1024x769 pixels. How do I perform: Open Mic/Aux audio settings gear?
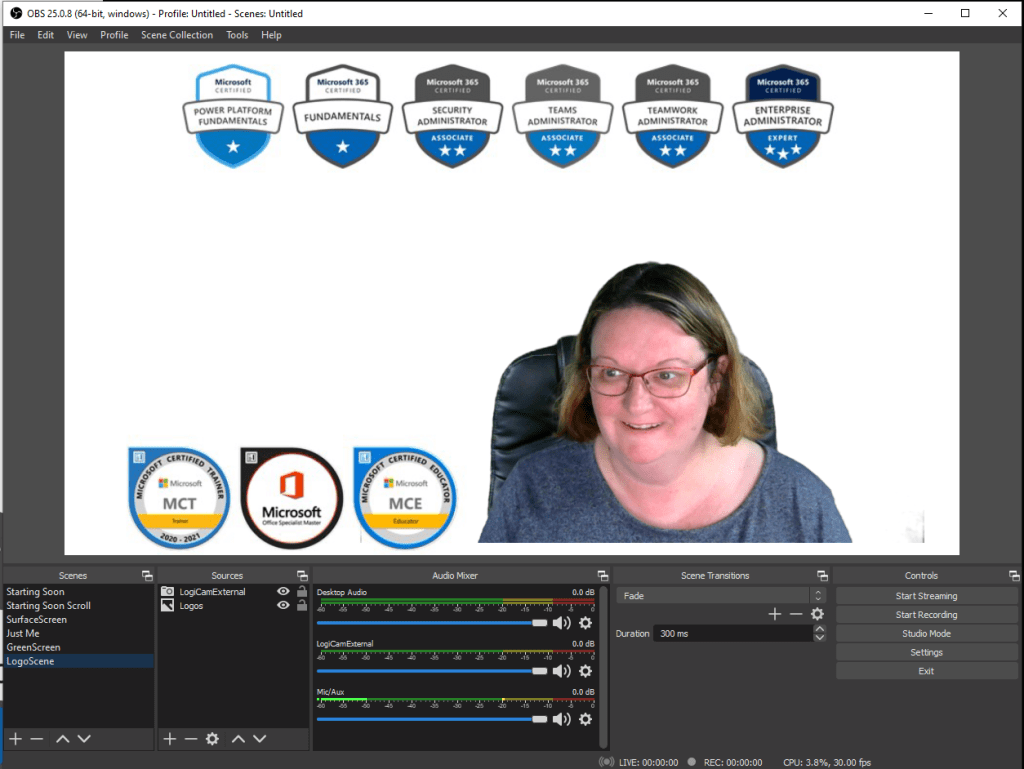click(585, 719)
